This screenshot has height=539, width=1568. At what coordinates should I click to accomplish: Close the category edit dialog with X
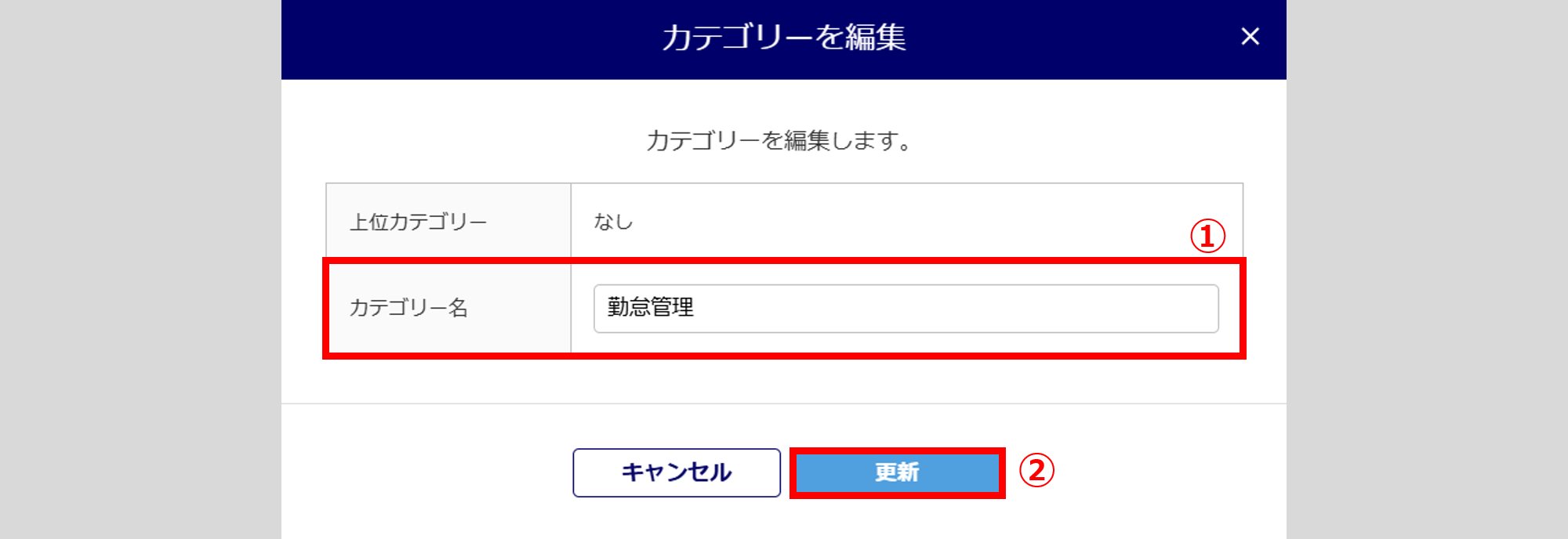[1250, 37]
